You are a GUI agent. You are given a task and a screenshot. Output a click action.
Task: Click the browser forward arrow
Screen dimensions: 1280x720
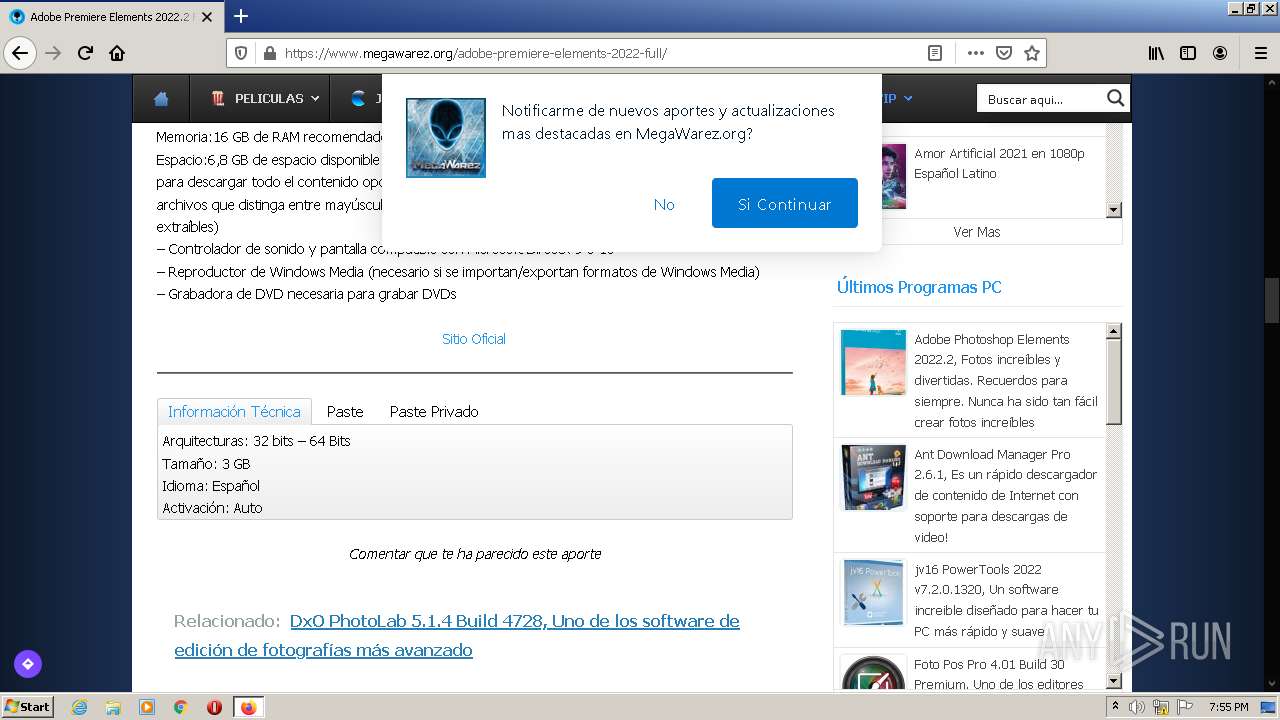click(x=53, y=53)
